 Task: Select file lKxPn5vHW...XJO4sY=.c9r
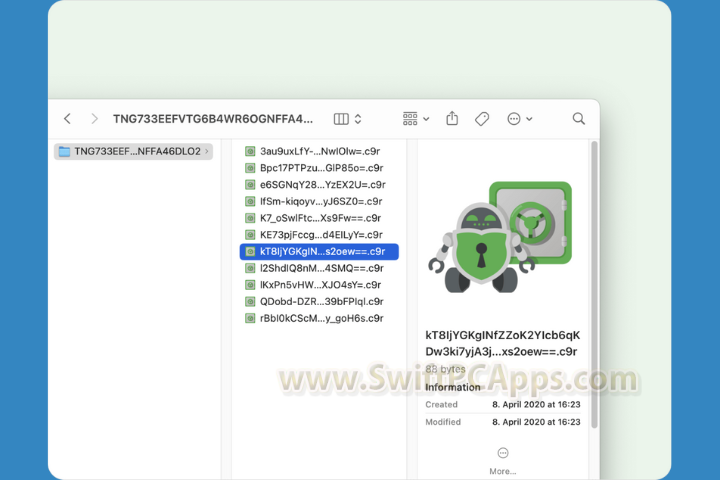click(x=319, y=285)
